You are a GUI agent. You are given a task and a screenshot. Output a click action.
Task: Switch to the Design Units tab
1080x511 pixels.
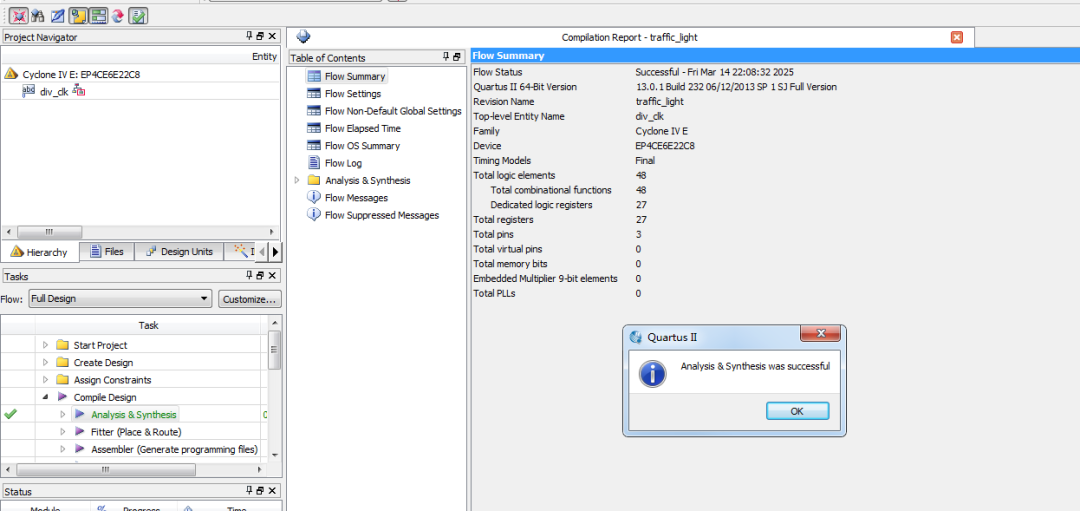179,251
